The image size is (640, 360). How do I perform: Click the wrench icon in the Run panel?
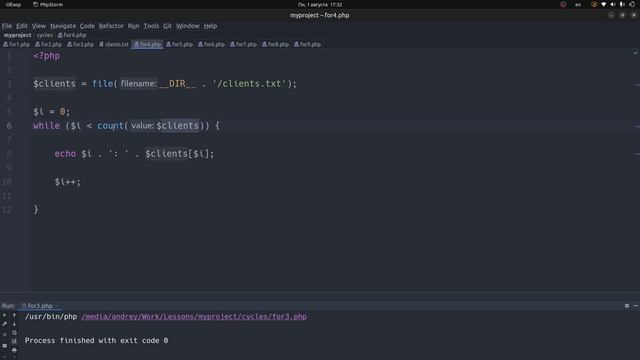pyautogui.click(x=4, y=324)
